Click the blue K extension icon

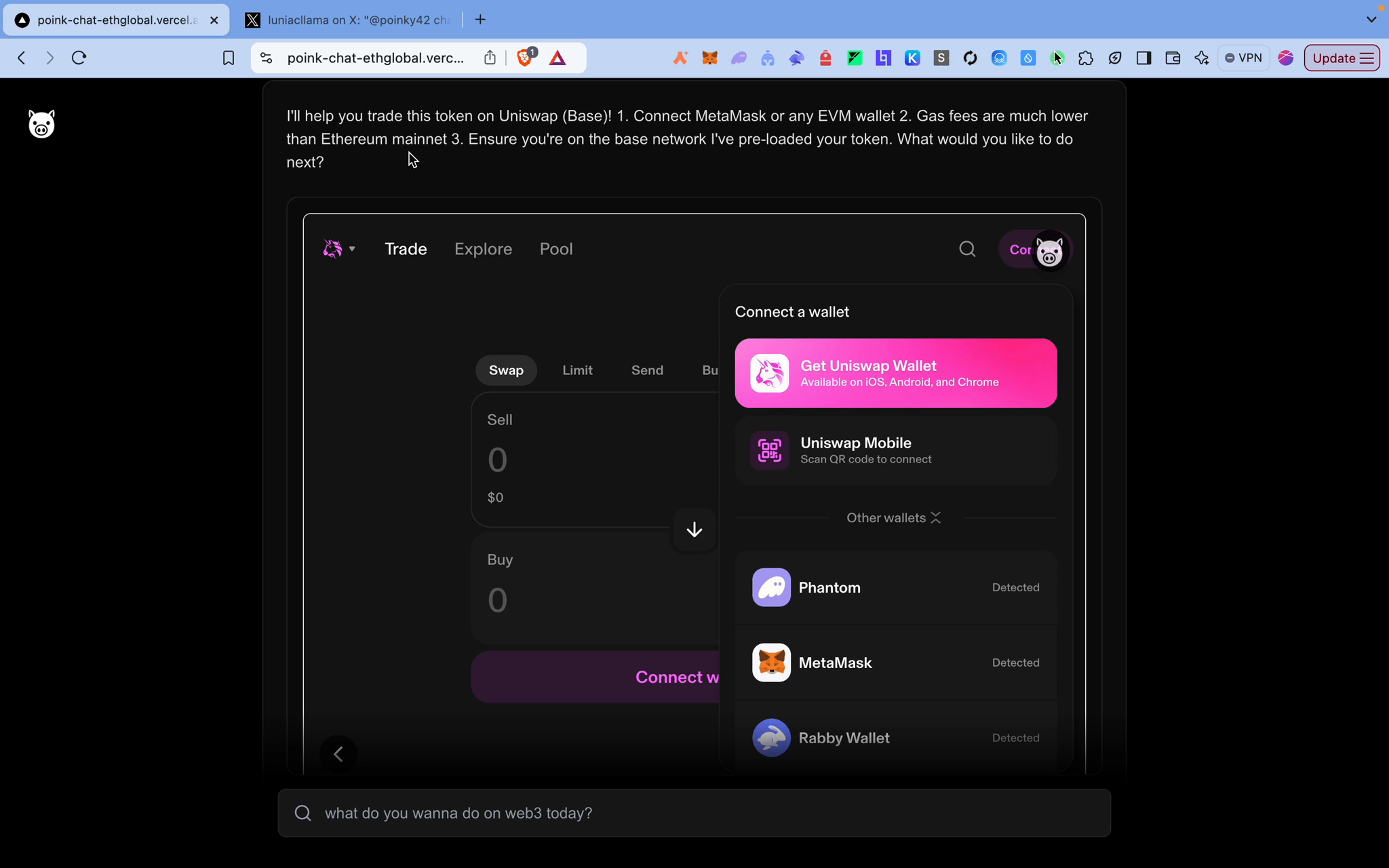pyautogui.click(x=912, y=58)
